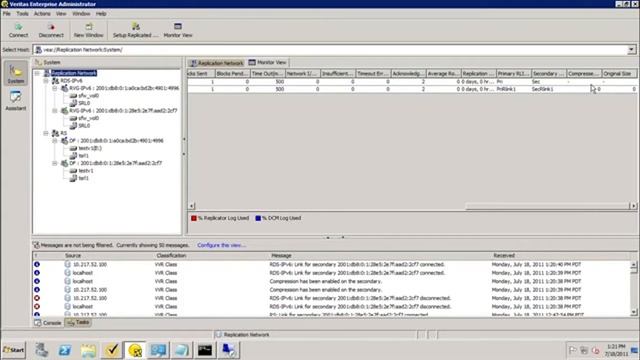The image size is (640, 360).
Task: Click left arrow of monitor horizontal scrollbar
Action: click(192, 206)
